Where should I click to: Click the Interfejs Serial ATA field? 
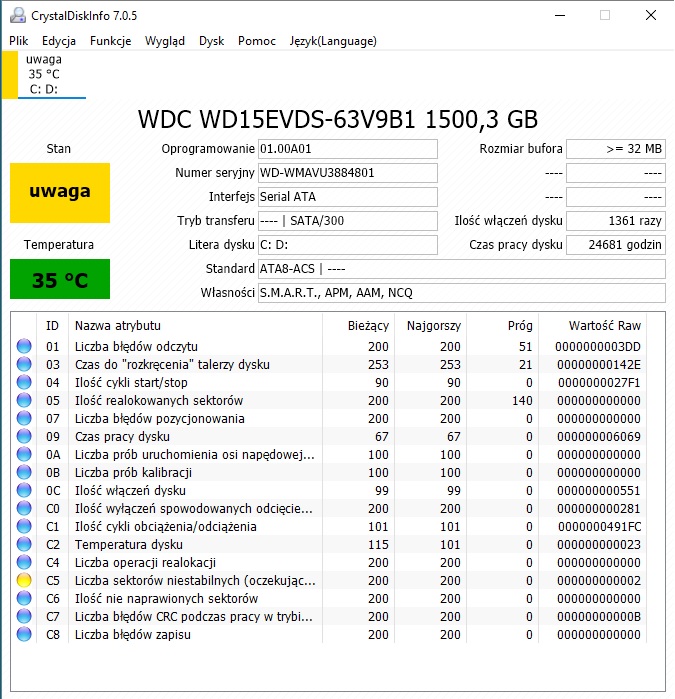click(348, 197)
